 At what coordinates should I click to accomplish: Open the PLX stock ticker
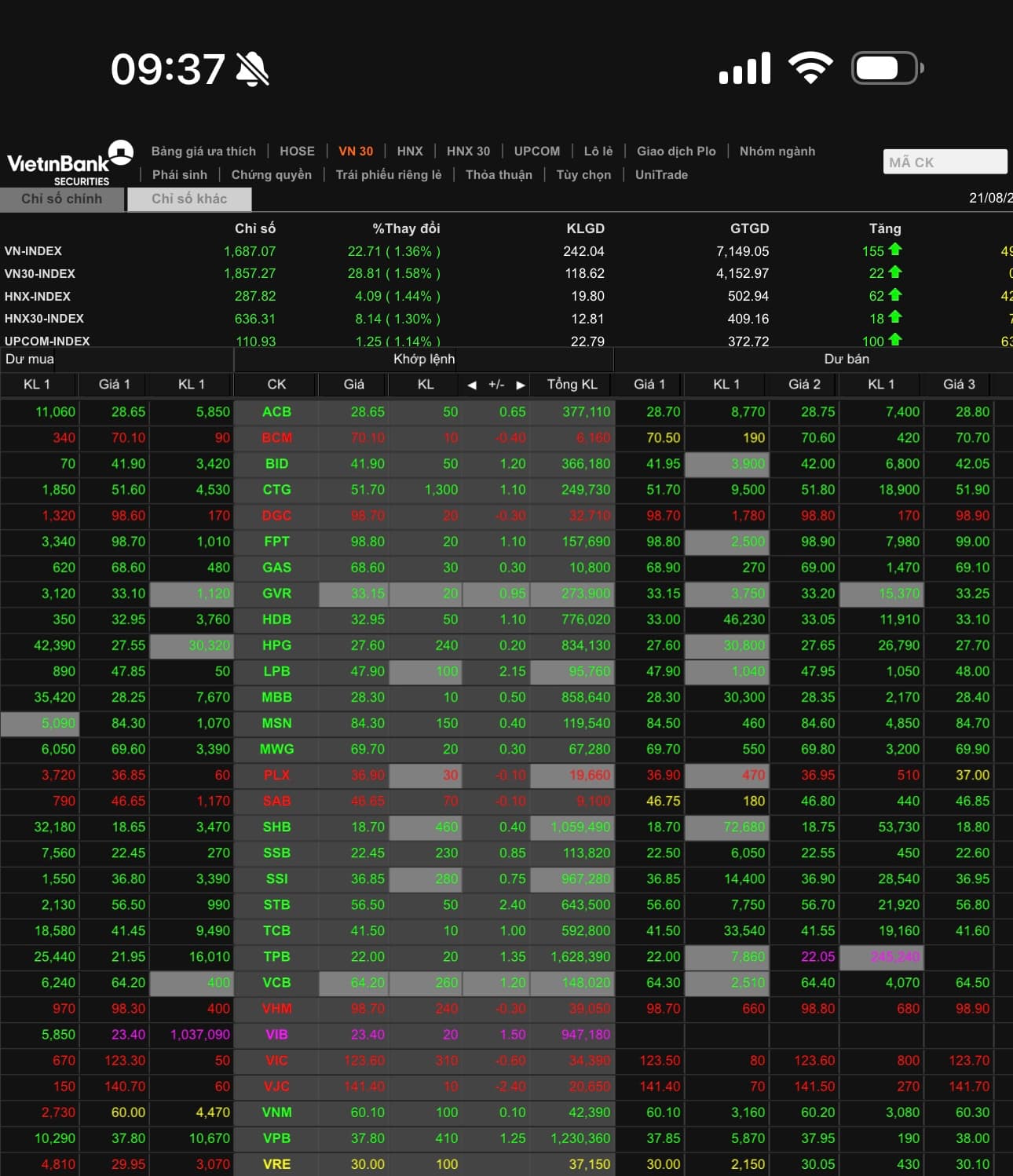276,775
